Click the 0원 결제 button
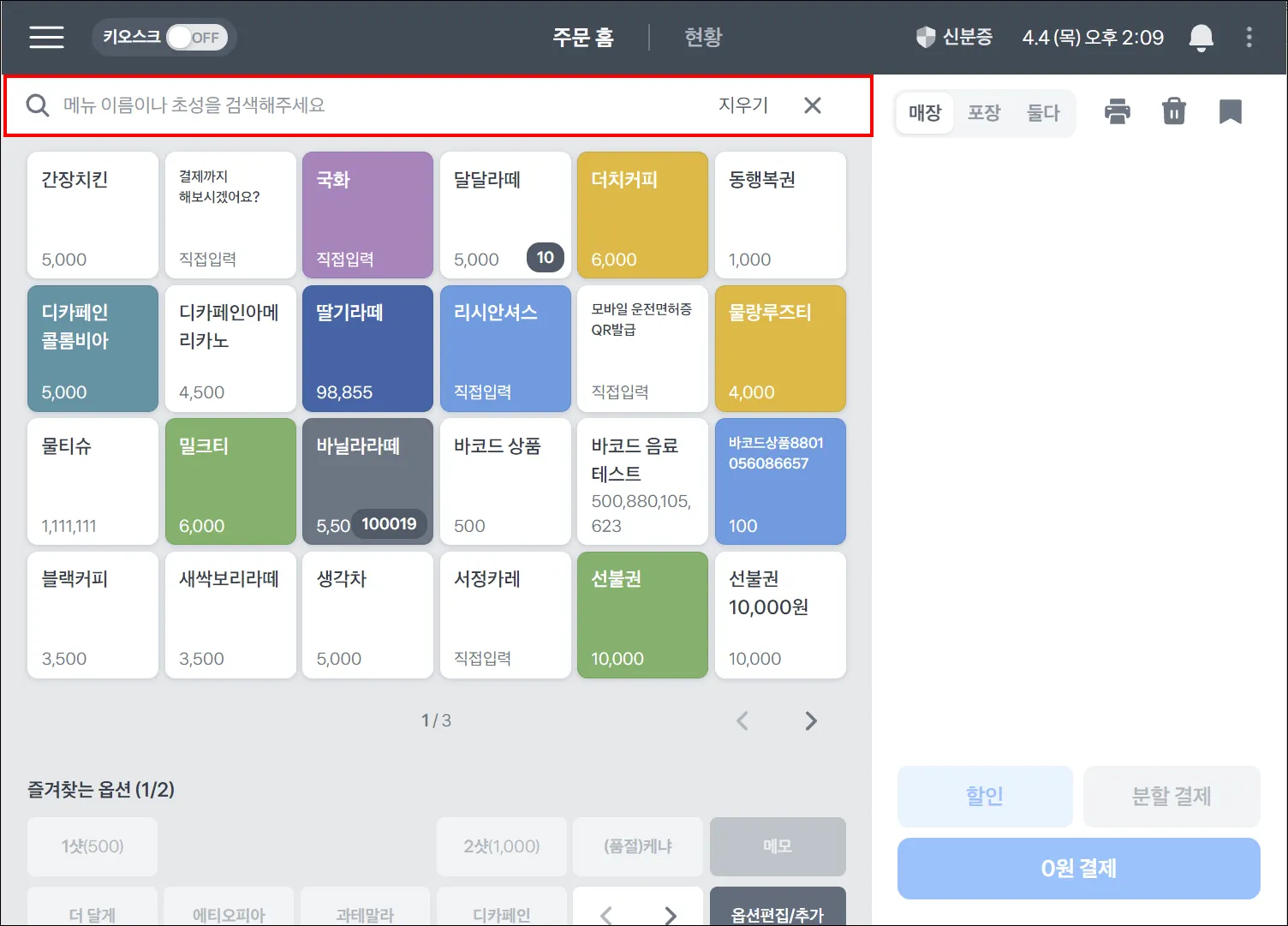This screenshot has height=926, width=1288. click(x=1079, y=869)
